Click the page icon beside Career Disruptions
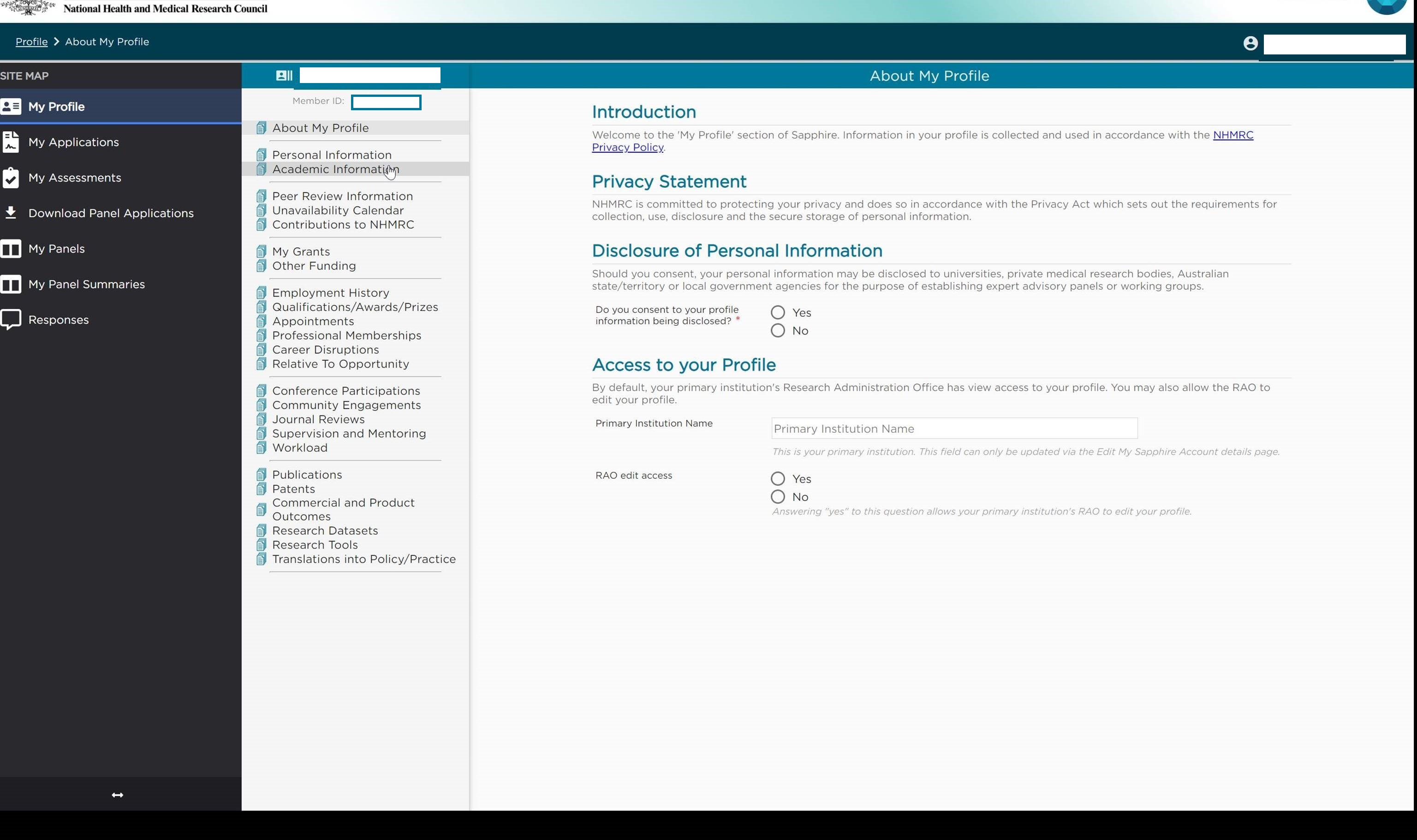 261,350
